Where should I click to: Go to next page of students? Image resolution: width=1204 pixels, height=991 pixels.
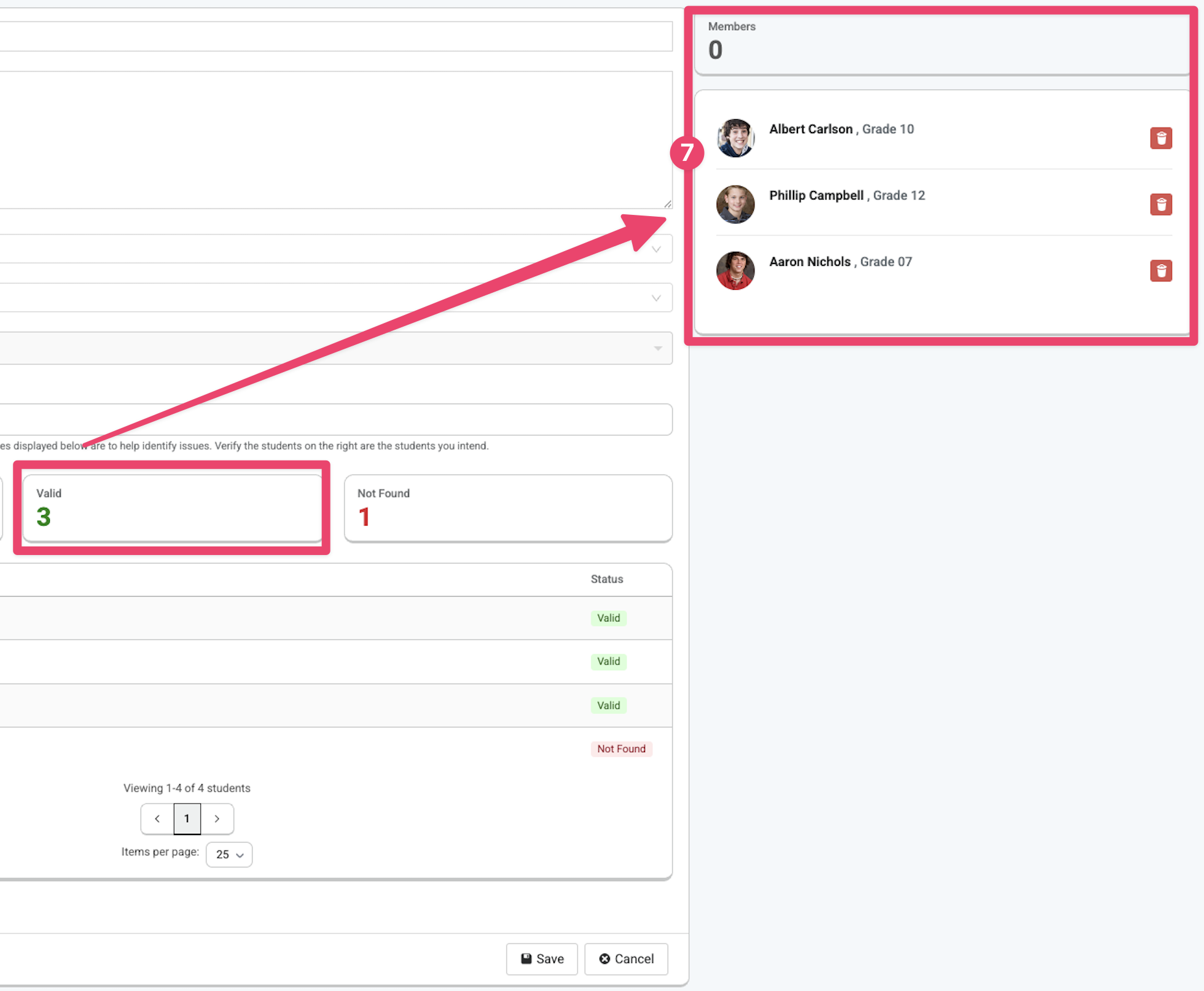coord(217,818)
